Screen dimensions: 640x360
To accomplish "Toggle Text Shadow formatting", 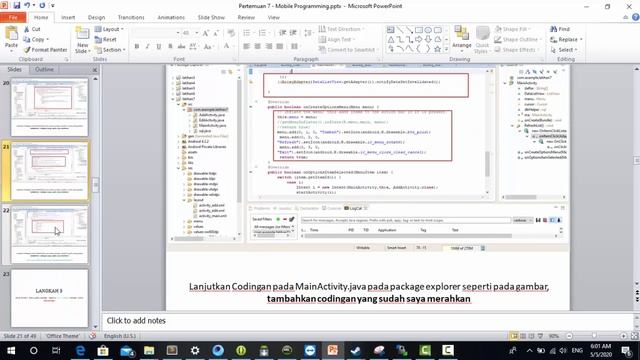I will [170, 47].
